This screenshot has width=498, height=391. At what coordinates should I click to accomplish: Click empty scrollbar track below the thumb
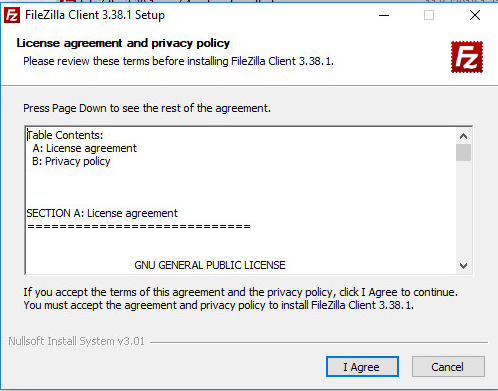coord(463,210)
